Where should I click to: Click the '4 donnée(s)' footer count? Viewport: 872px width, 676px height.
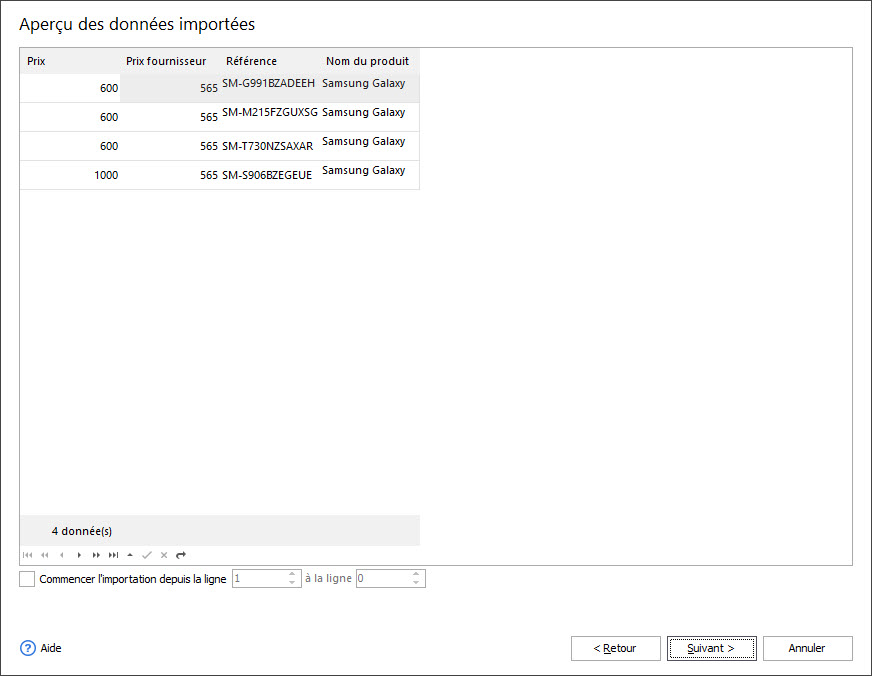[82, 531]
